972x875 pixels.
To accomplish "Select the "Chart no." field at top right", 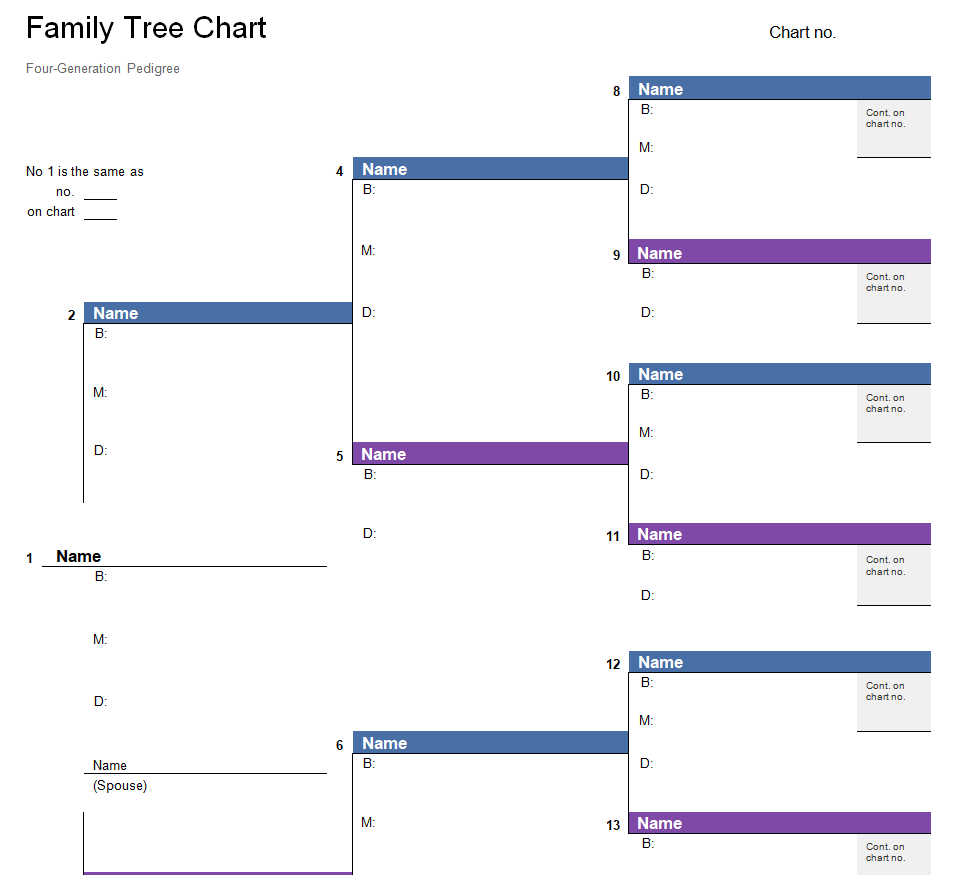I will [802, 33].
